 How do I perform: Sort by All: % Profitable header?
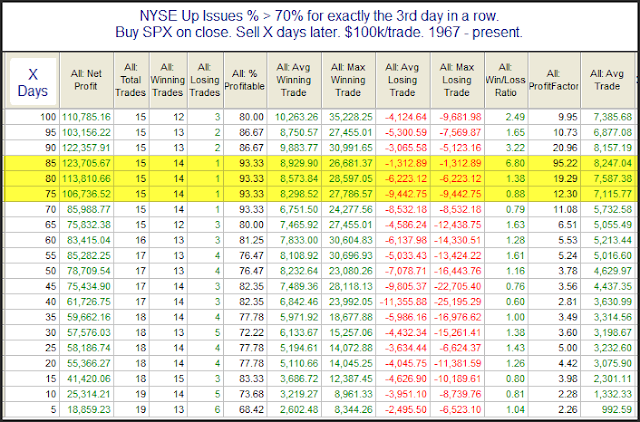244,80
